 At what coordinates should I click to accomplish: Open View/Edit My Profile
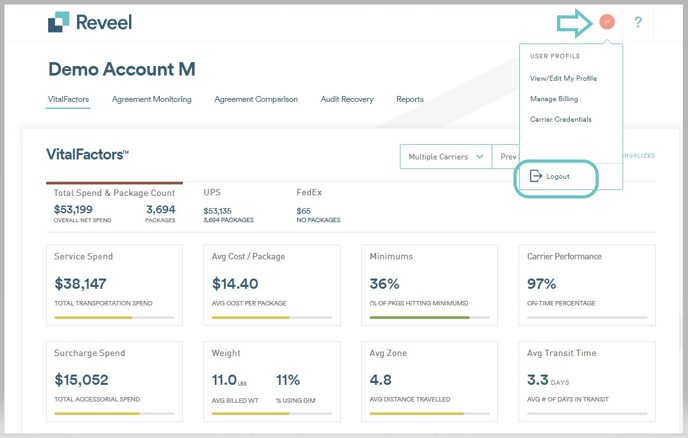coord(563,78)
